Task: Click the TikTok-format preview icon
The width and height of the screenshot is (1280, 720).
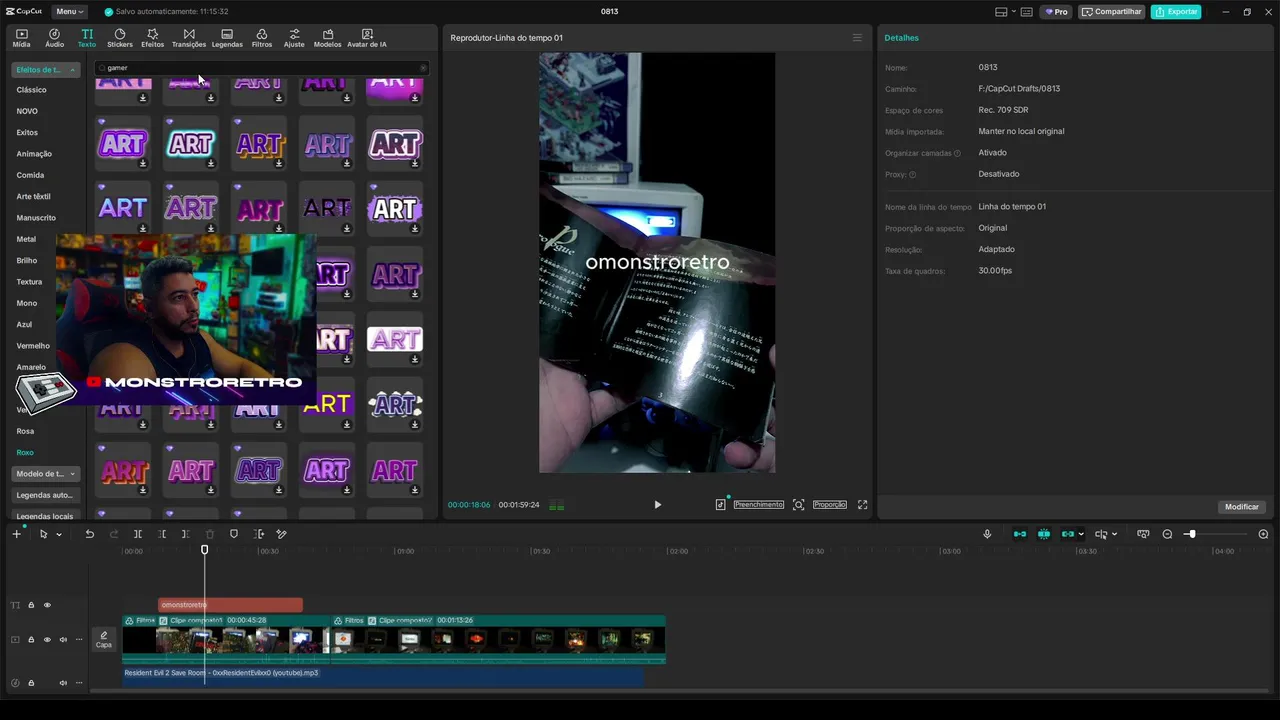Action: (x=720, y=505)
